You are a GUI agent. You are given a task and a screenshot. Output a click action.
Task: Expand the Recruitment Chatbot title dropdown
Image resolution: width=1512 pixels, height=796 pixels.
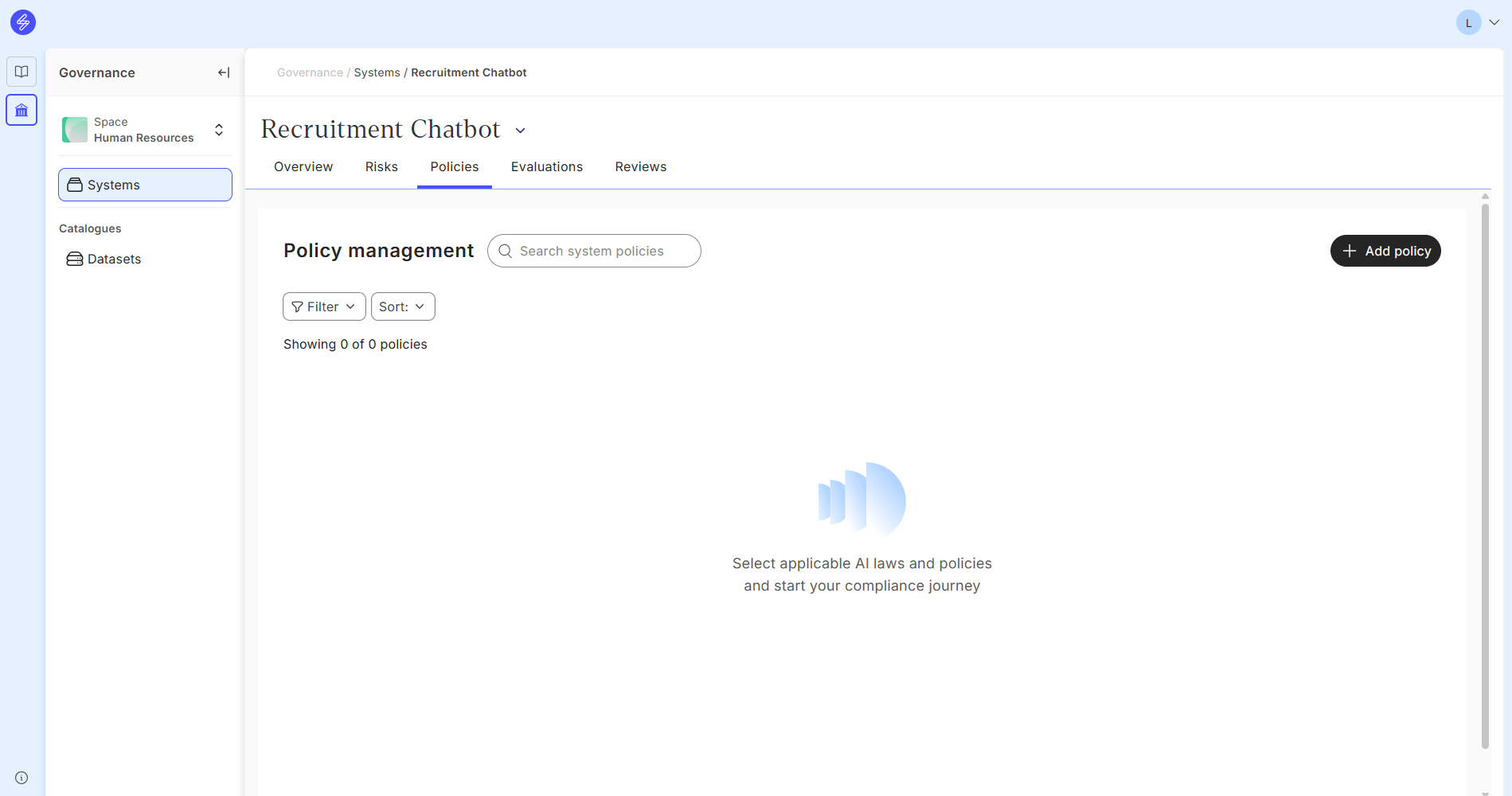point(521,131)
